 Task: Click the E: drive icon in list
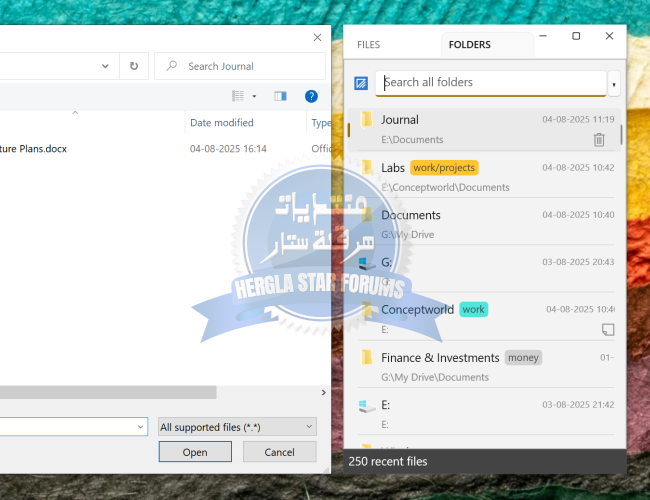(366, 405)
